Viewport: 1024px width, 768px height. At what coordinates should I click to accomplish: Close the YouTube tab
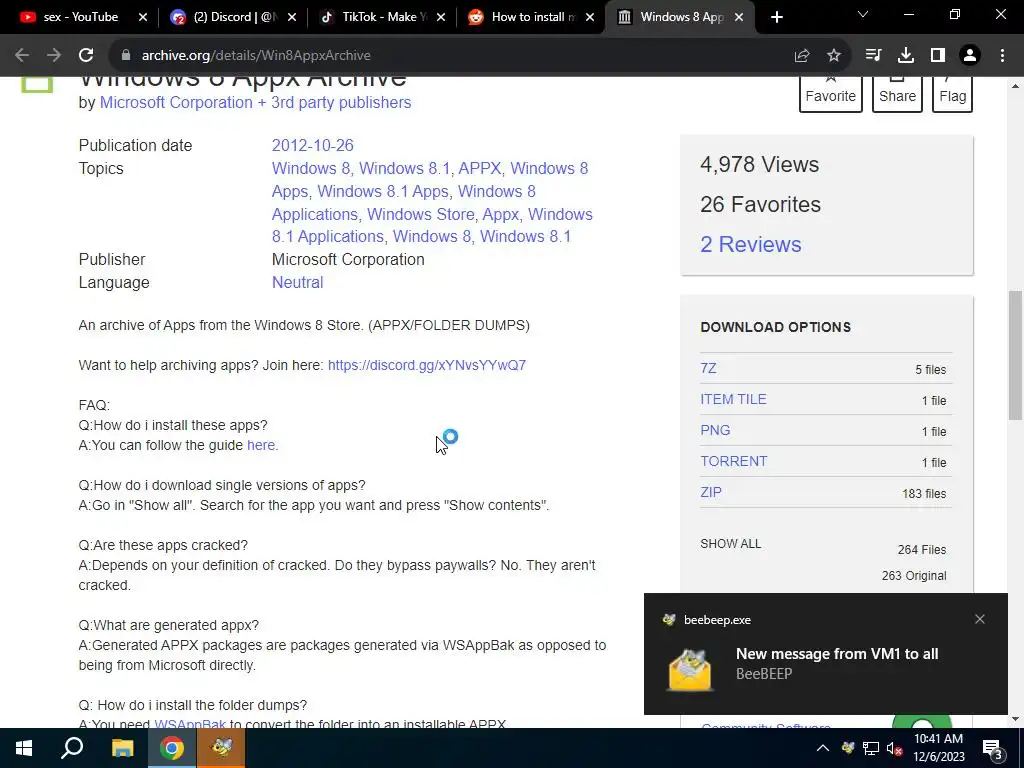coord(143,18)
